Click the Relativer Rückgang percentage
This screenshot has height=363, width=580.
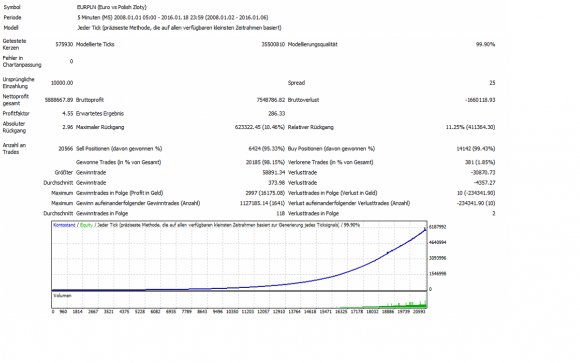tap(471, 127)
